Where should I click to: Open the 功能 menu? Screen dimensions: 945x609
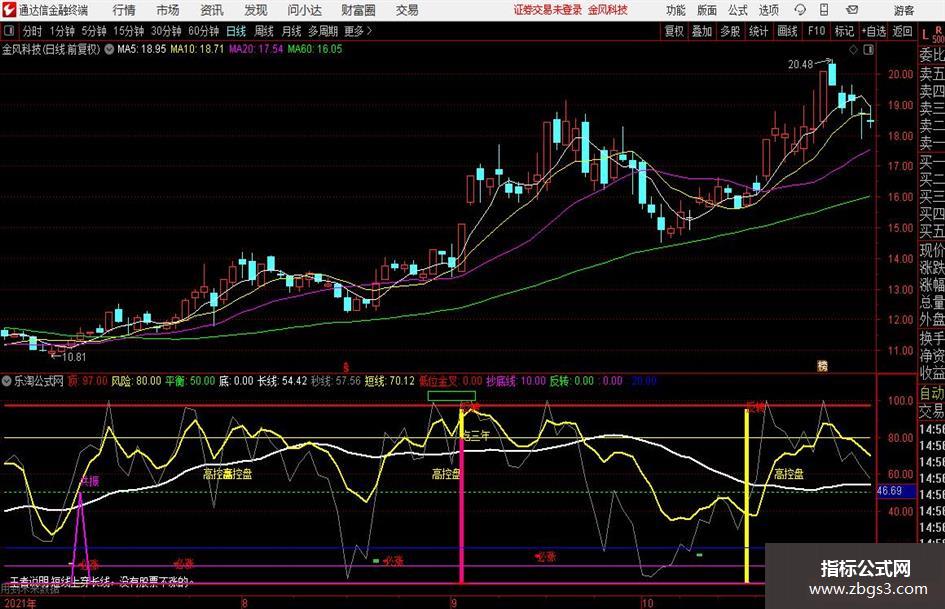(676, 10)
